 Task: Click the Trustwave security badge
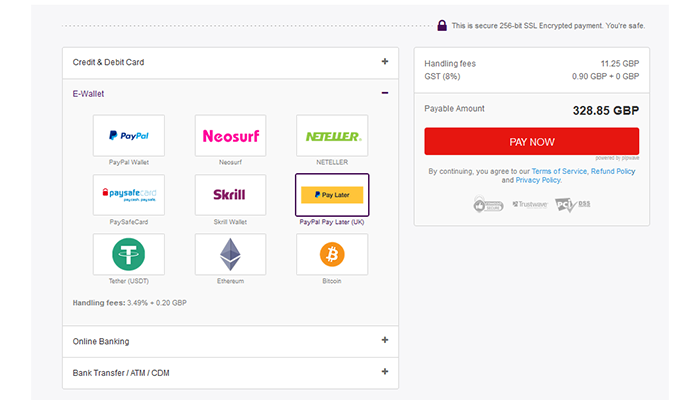coord(531,204)
